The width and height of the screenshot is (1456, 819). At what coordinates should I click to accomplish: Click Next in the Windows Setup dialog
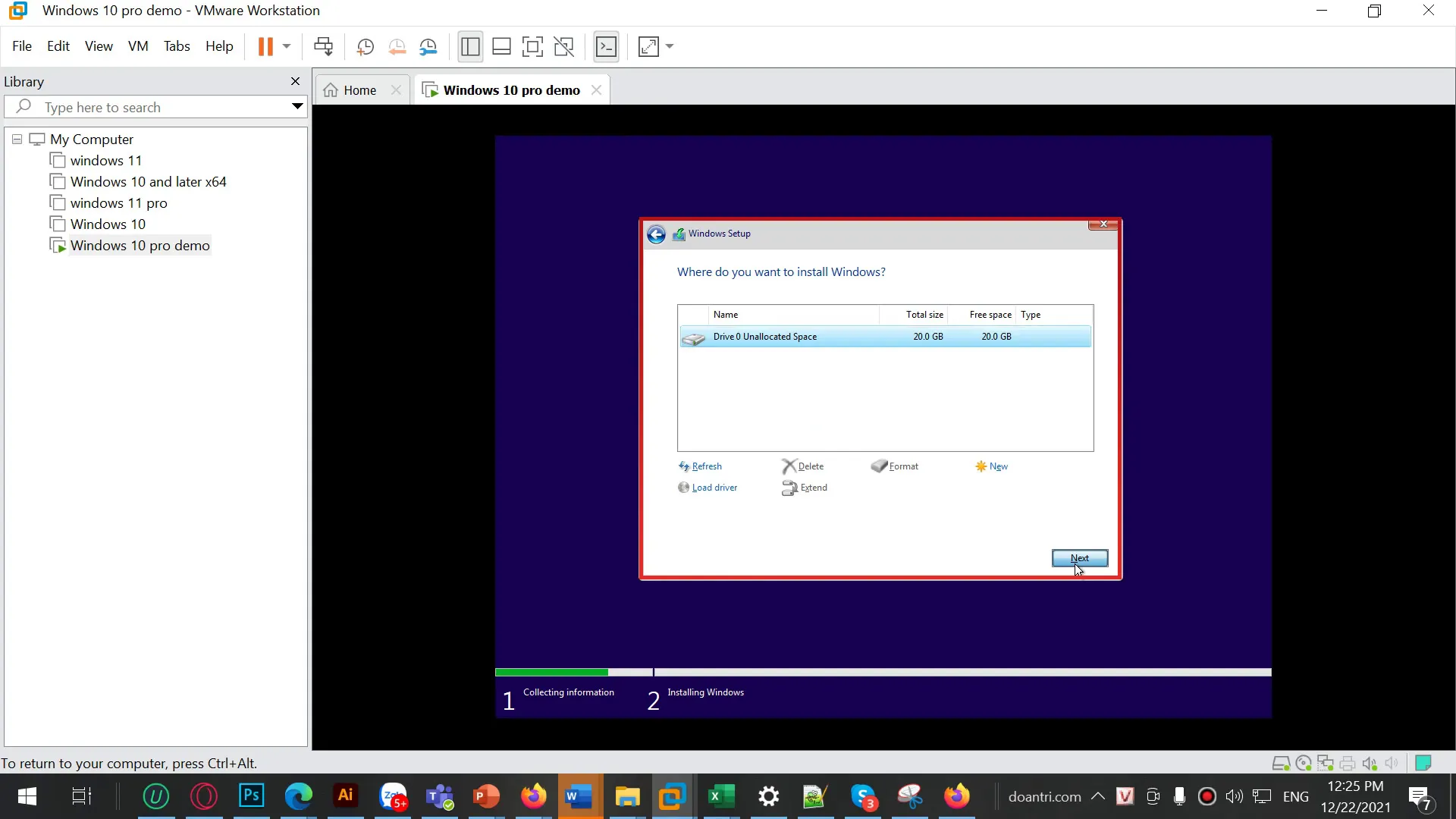(x=1080, y=558)
